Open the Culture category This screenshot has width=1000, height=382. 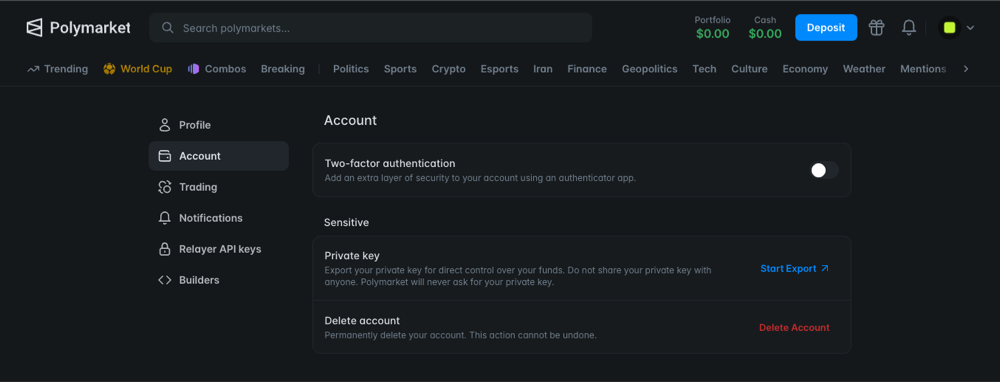[749, 69]
